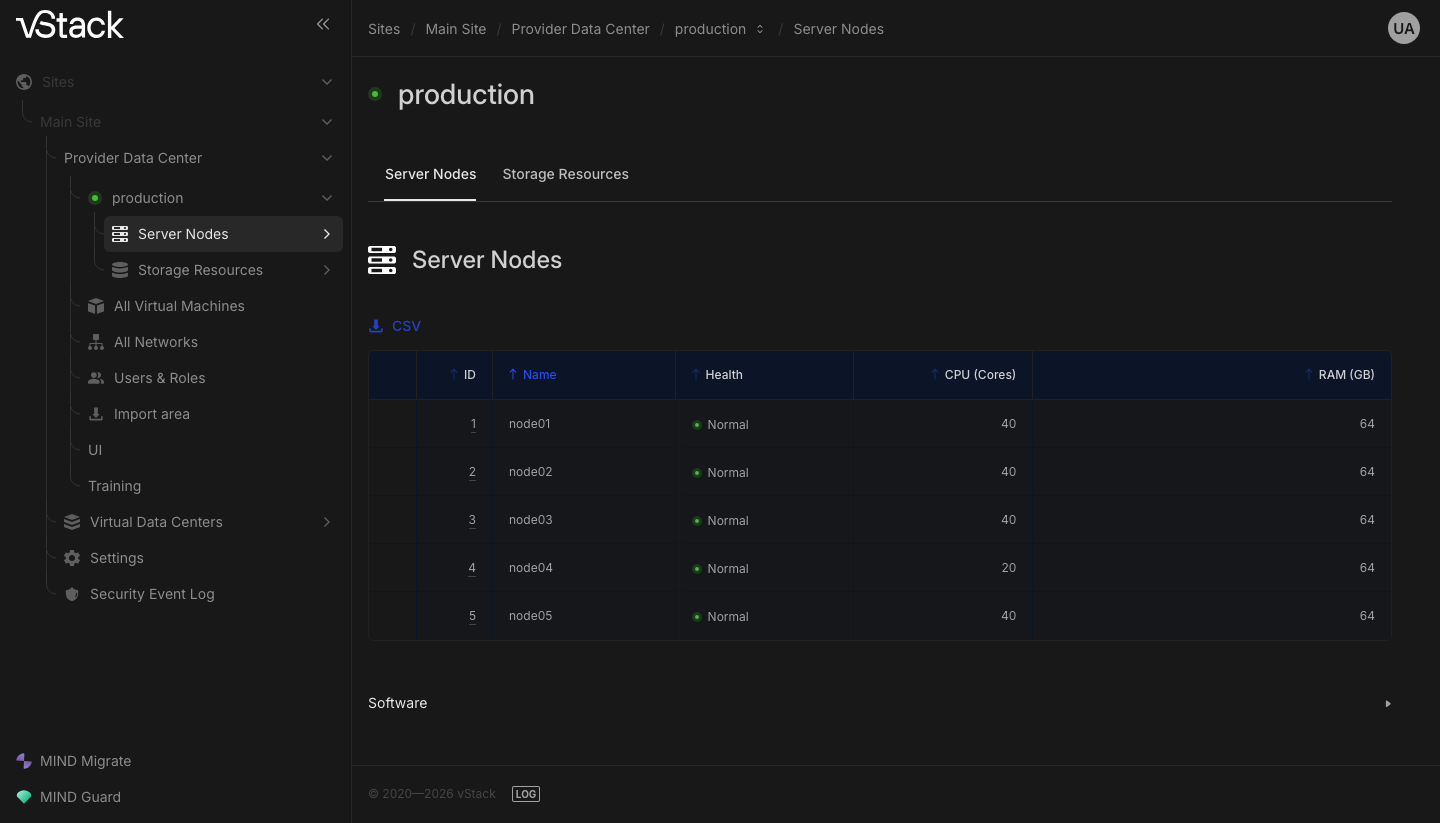Click the All Virtual Machines cube icon
This screenshot has height=823, width=1440.
click(x=96, y=306)
